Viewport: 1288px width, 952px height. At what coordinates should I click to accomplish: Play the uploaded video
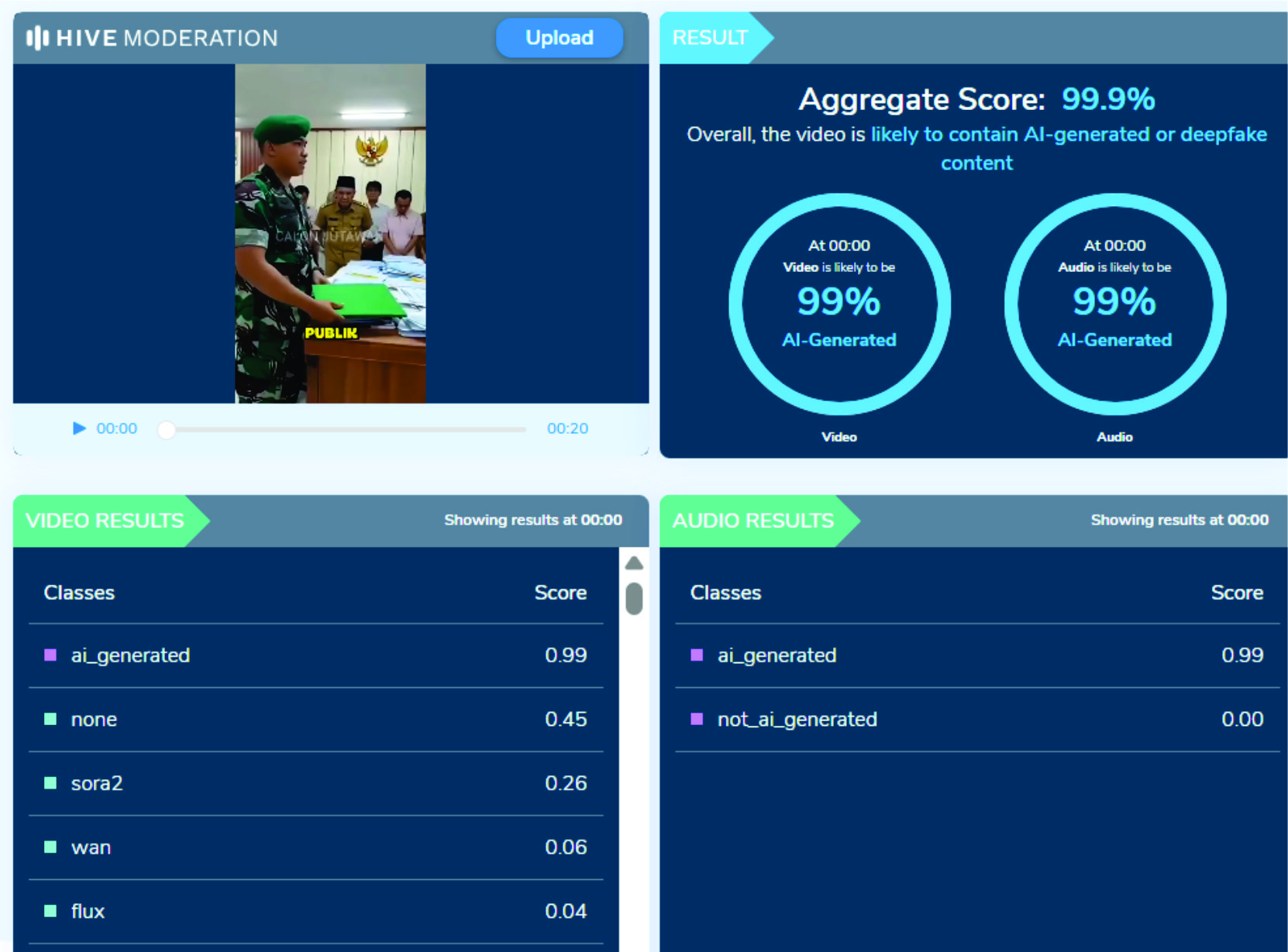pyautogui.click(x=79, y=428)
